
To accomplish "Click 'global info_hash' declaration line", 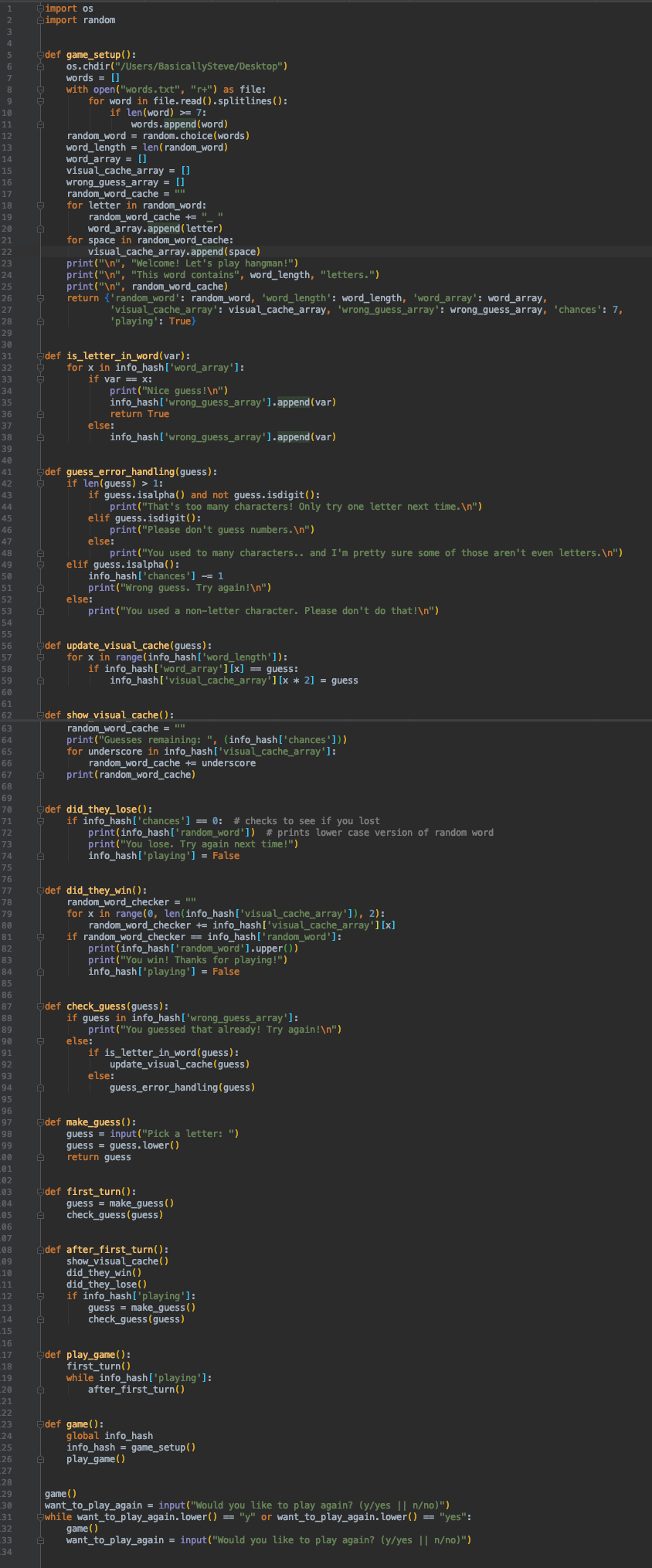I will [110, 1436].
